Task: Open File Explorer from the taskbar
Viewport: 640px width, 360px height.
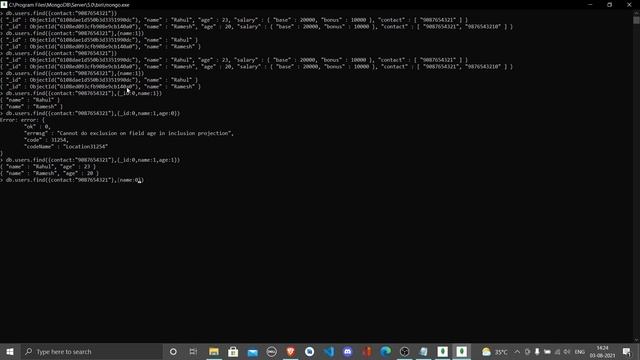Action: point(214,351)
